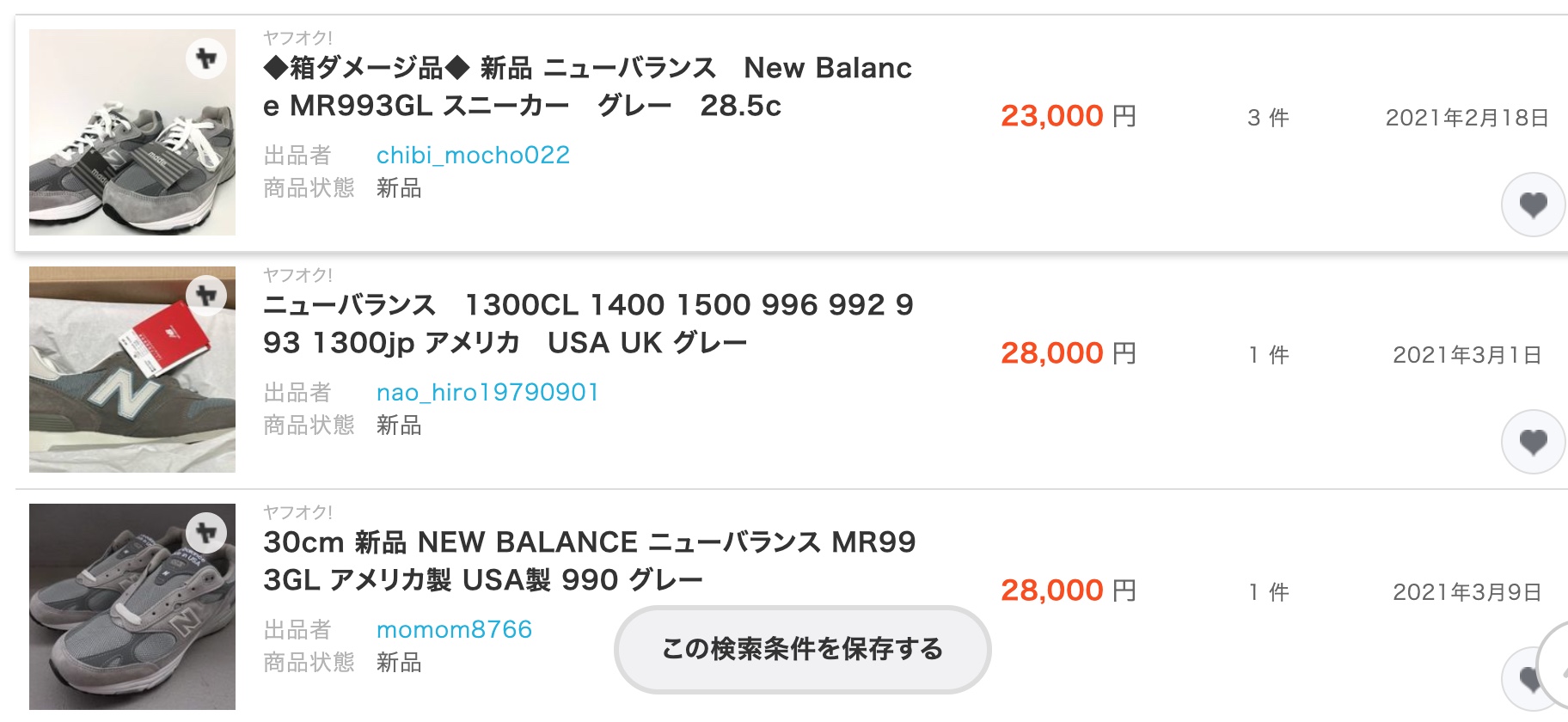The height and width of the screenshot is (722, 1568).
Task: Click the 3 件 bid count
Action: point(1268,118)
